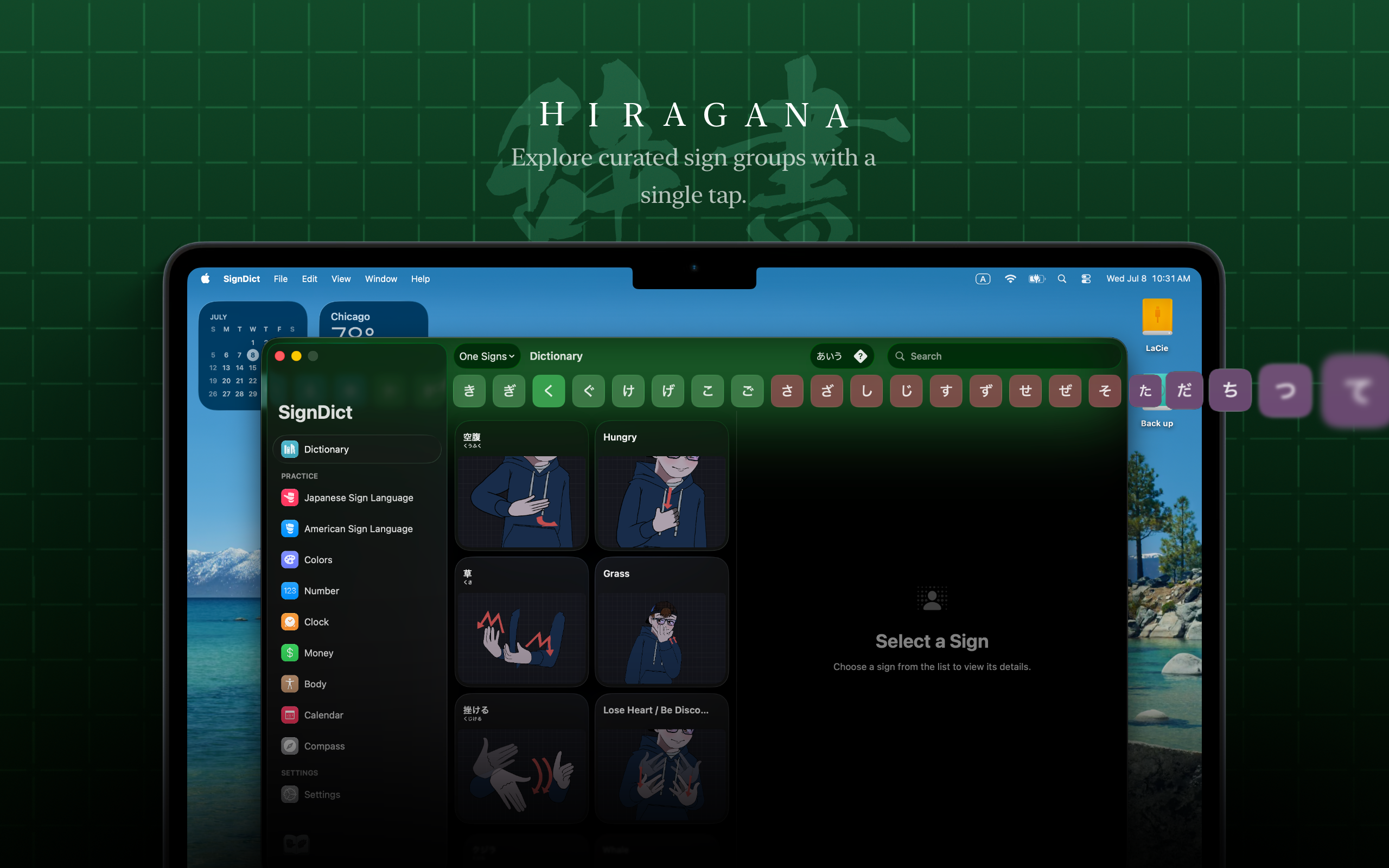1389x868 pixels.
Task: Open Japanese Sign Language practice
Action: click(x=356, y=497)
